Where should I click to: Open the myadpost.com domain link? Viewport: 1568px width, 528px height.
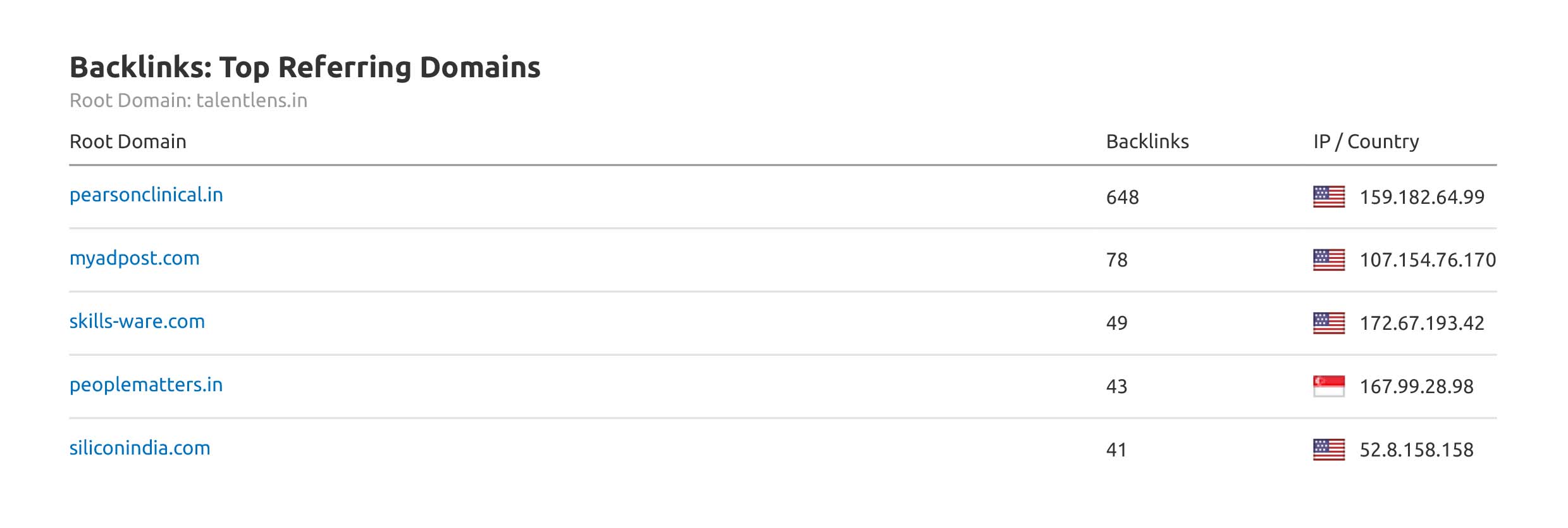click(x=134, y=258)
